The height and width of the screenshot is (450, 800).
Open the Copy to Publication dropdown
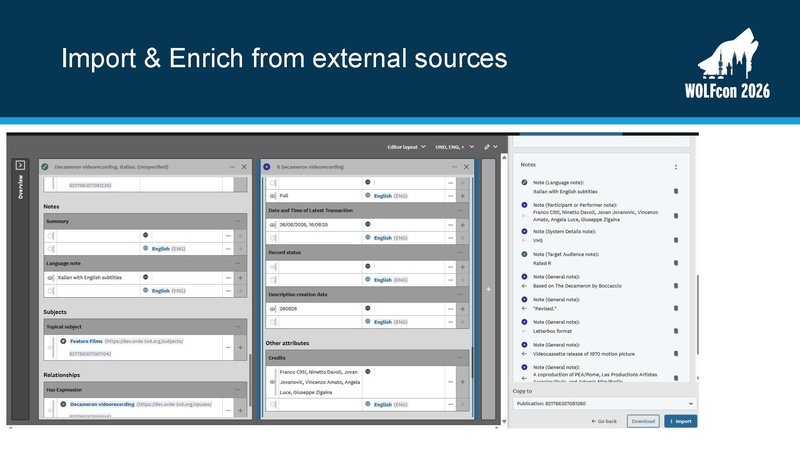[605, 404]
